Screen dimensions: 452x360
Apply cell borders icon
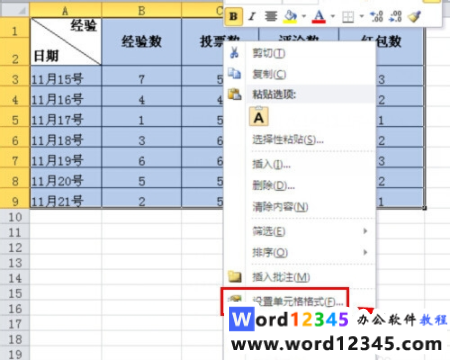click(348, 17)
